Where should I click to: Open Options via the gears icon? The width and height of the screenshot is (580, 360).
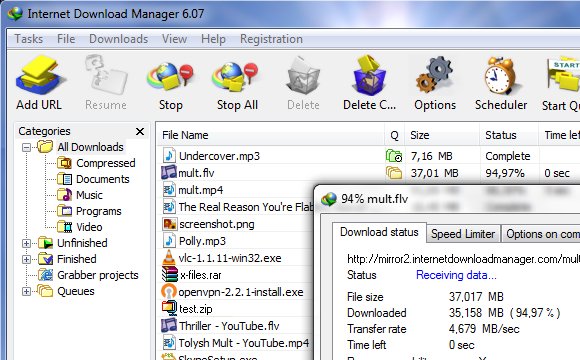click(435, 75)
